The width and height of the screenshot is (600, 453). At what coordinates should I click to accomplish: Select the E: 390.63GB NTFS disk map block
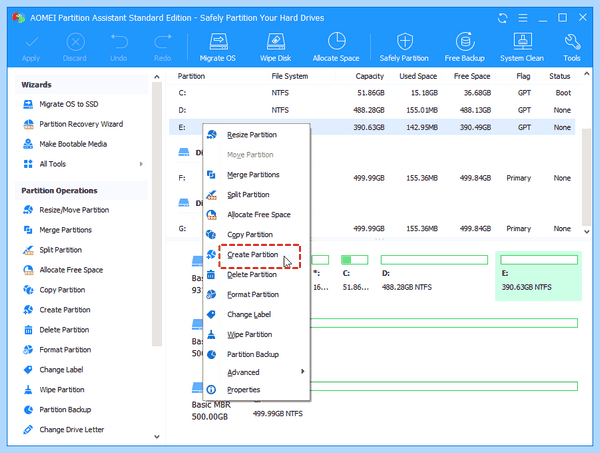tap(538, 276)
